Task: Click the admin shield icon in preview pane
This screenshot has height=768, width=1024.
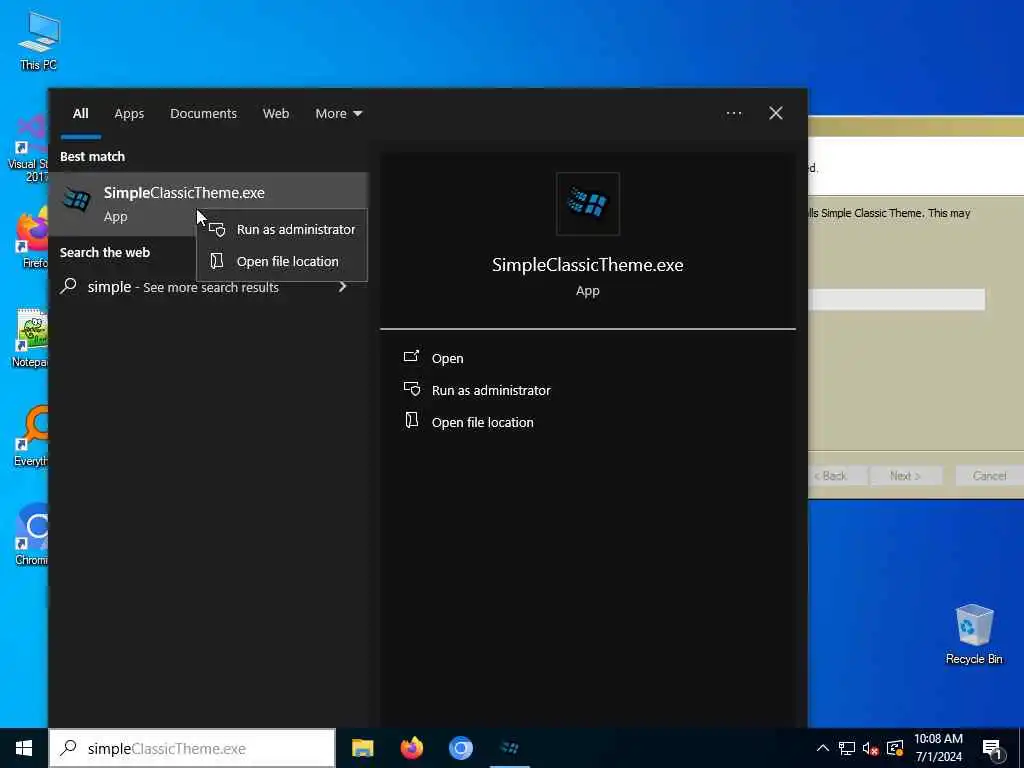Action: tap(411, 389)
